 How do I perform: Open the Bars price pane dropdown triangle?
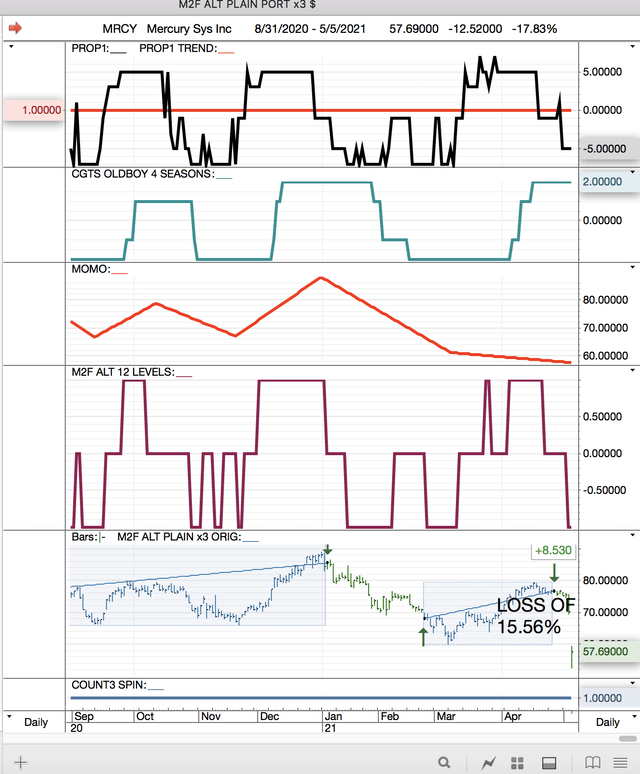(633, 535)
